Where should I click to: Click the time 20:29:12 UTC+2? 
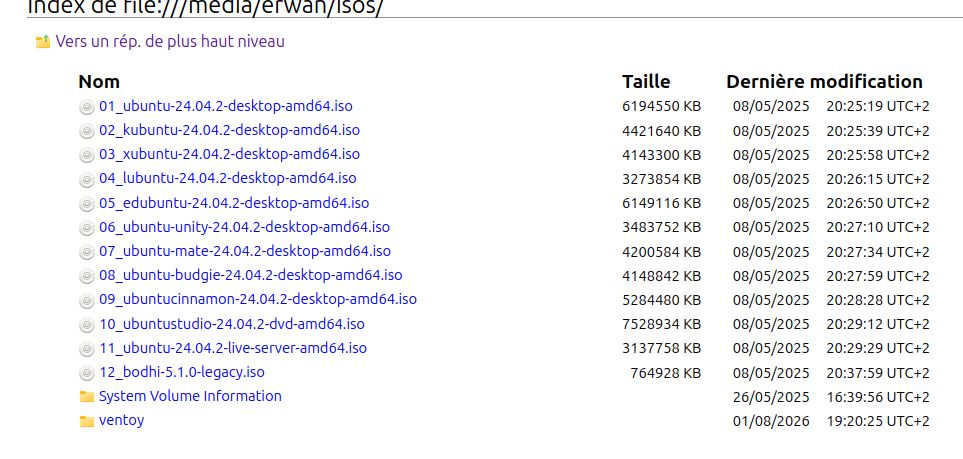coord(878,324)
